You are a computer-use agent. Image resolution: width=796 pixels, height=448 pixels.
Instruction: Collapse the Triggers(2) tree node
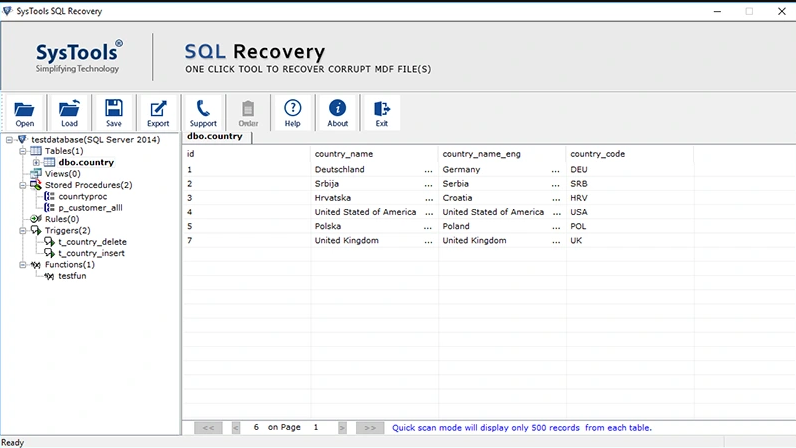[22, 230]
